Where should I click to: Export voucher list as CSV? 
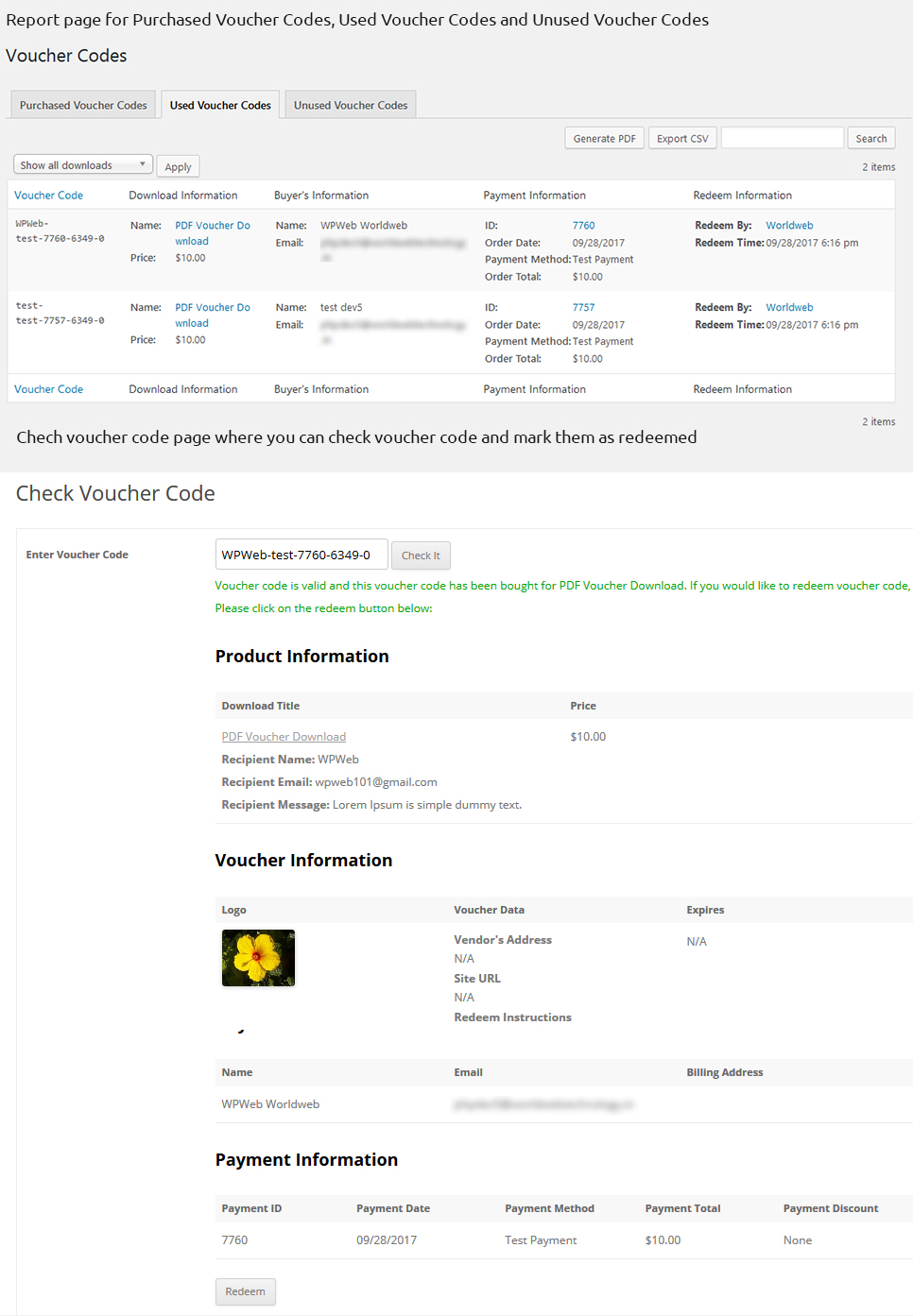pyautogui.click(x=682, y=138)
